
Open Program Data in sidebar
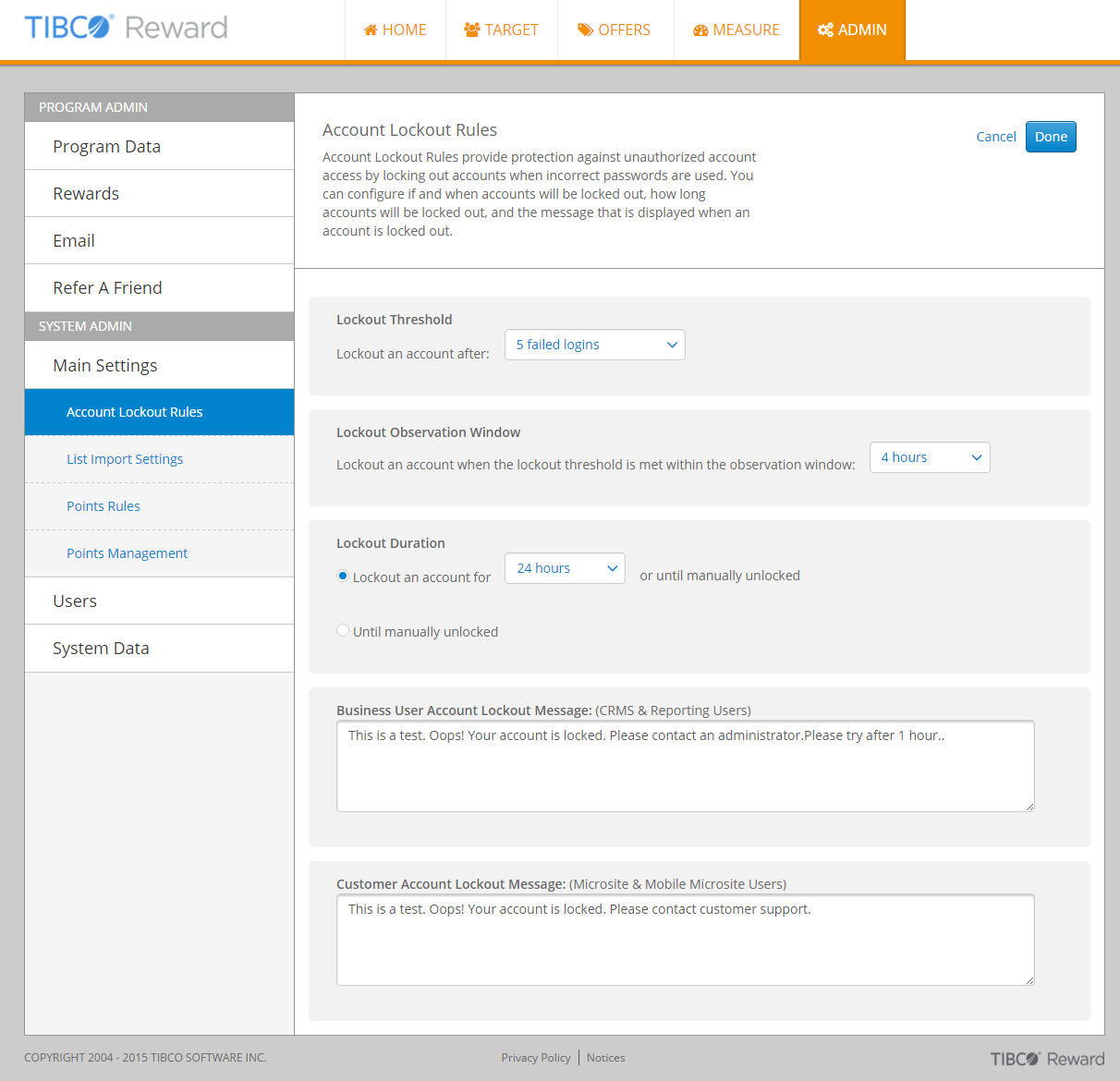point(159,146)
